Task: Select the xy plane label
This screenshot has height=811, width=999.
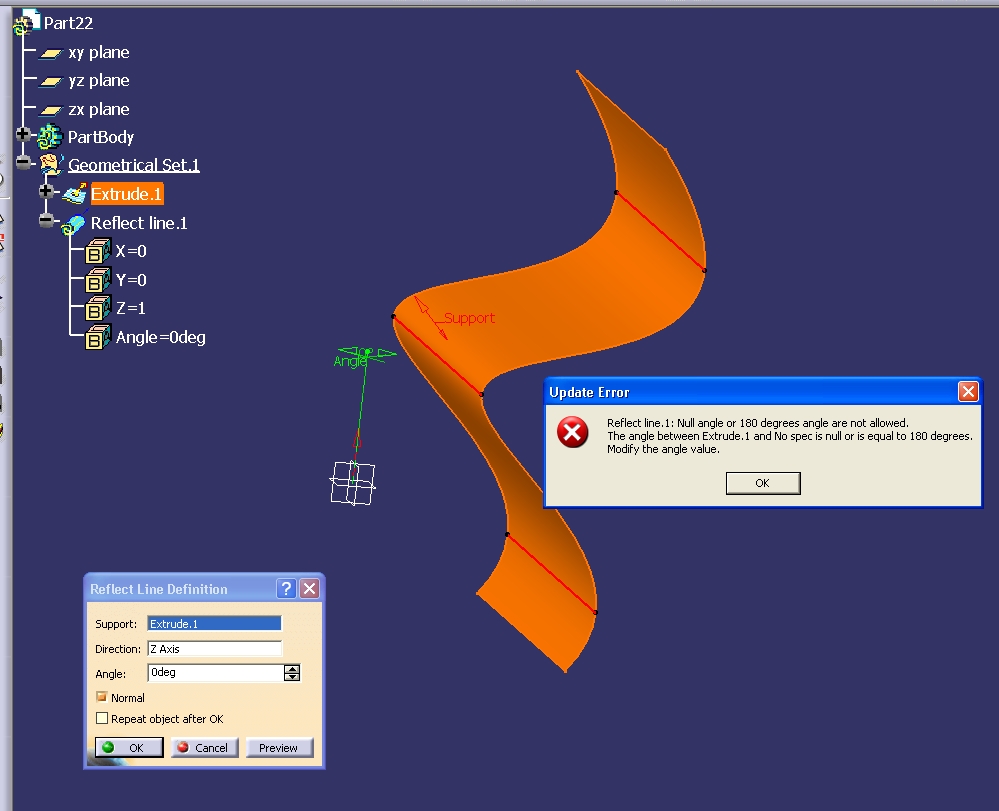Action: pyautogui.click(x=99, y=52)
